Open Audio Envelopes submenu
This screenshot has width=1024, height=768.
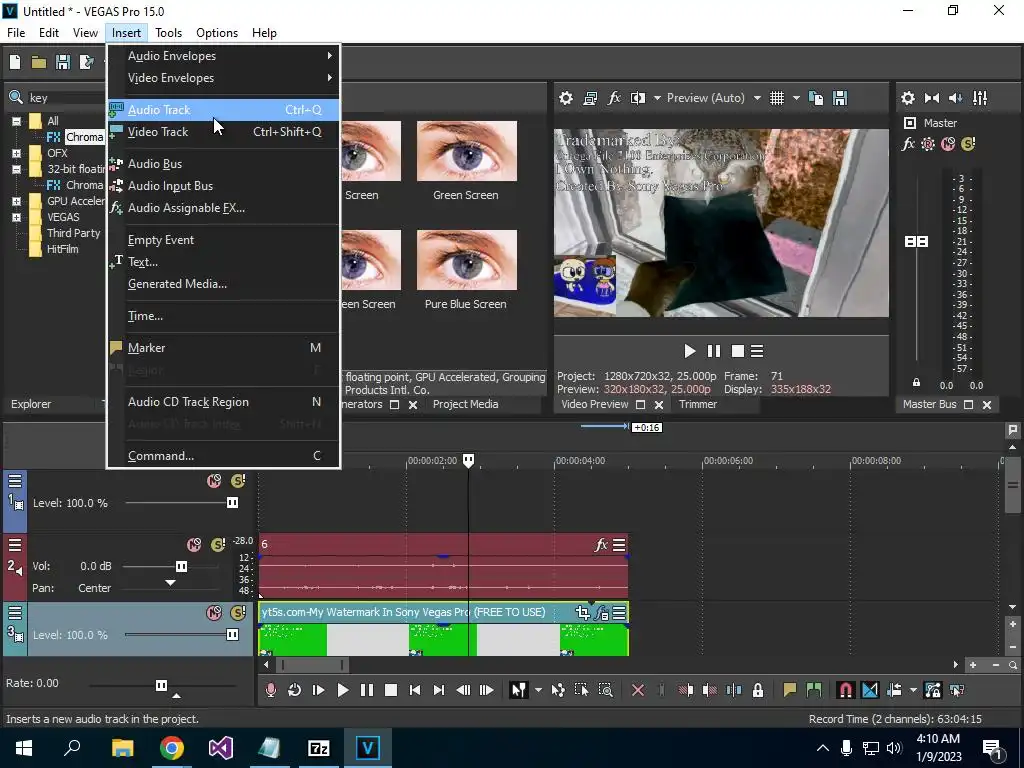(223, 56)
